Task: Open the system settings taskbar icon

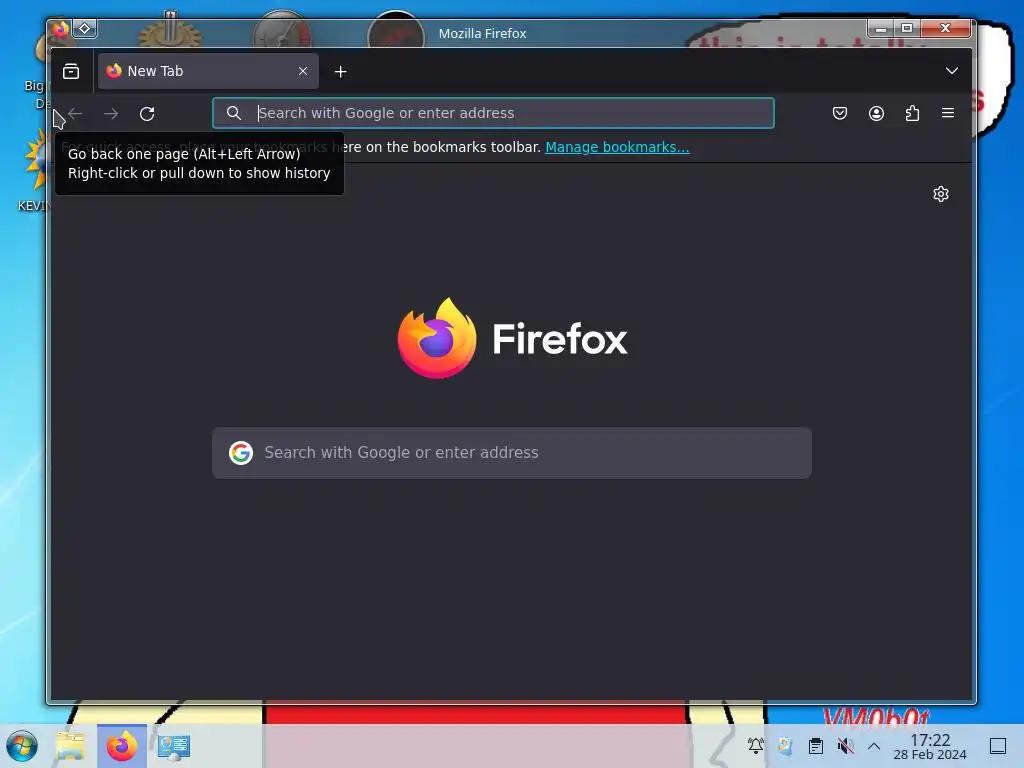Action: tap(174, 746)
